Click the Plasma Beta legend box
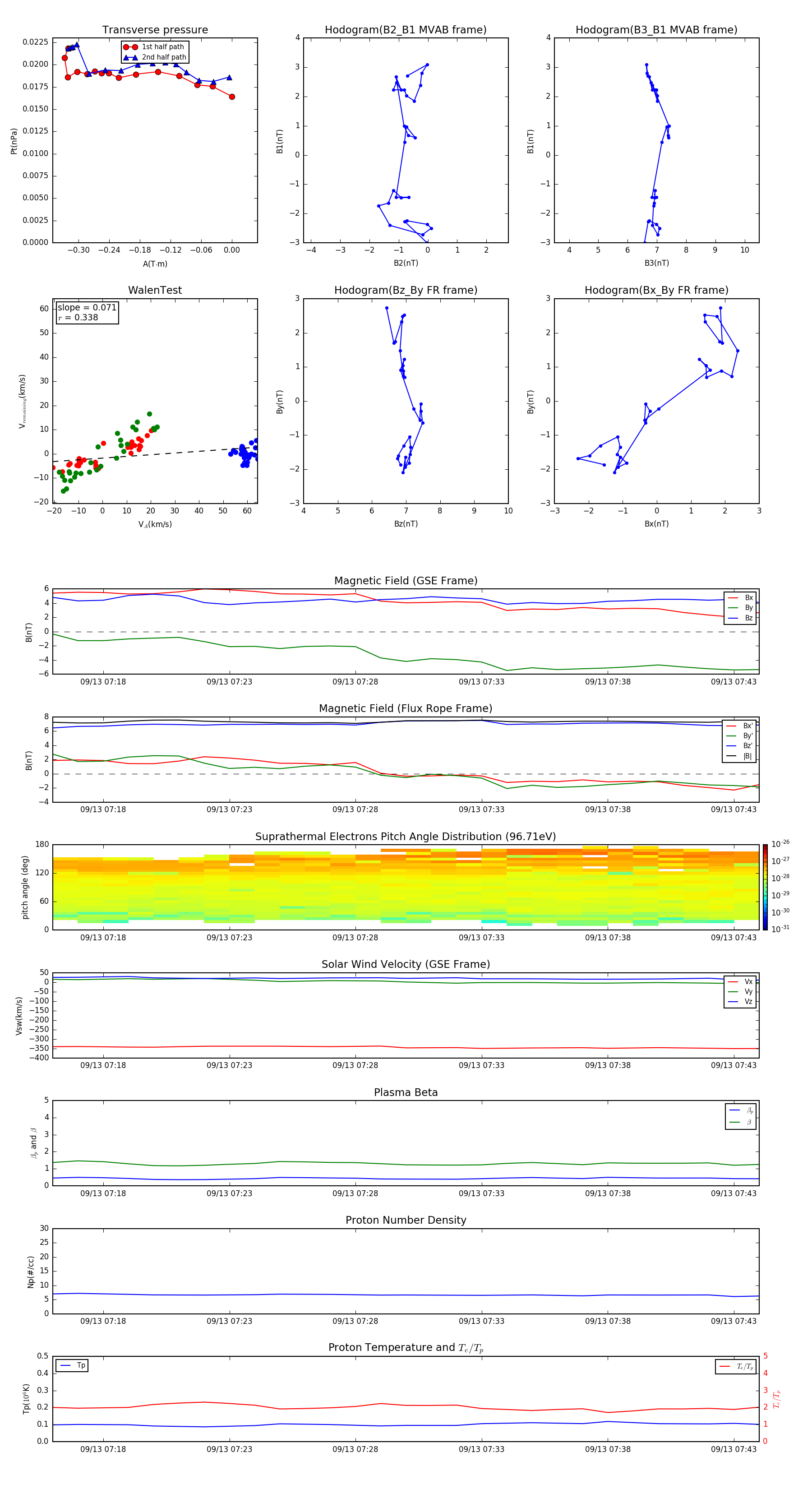The width and height of the screenshot is (812, 1489). click(740, 1116)
